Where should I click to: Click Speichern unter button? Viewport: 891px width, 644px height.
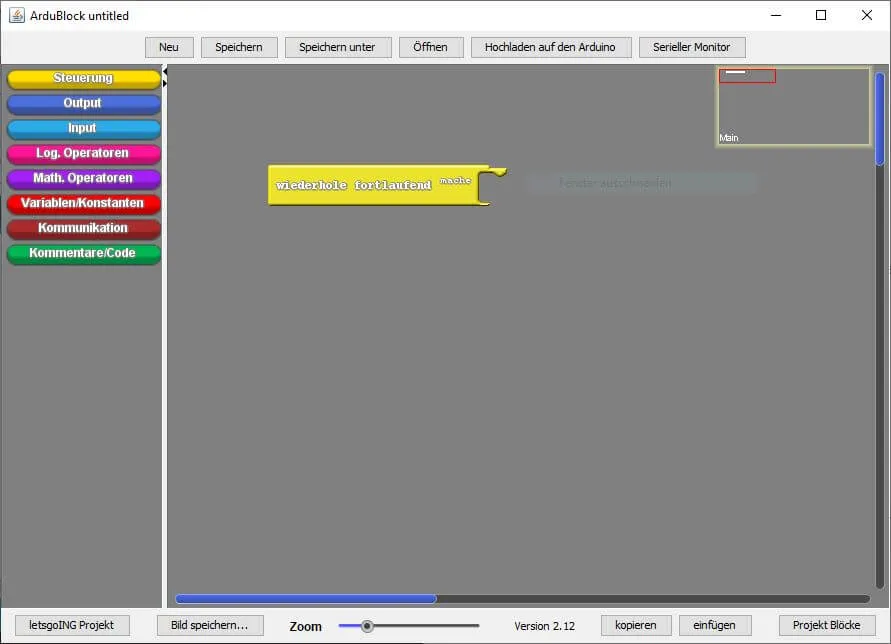tap(337, 47)
